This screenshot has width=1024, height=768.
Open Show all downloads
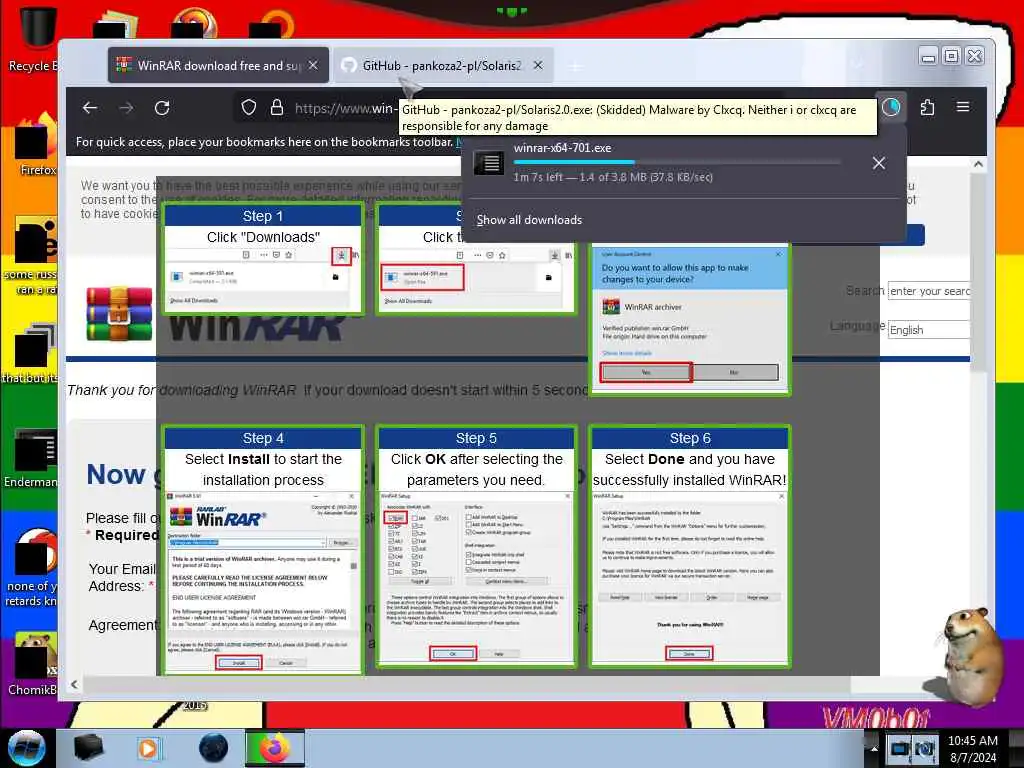tap(529, 220)
